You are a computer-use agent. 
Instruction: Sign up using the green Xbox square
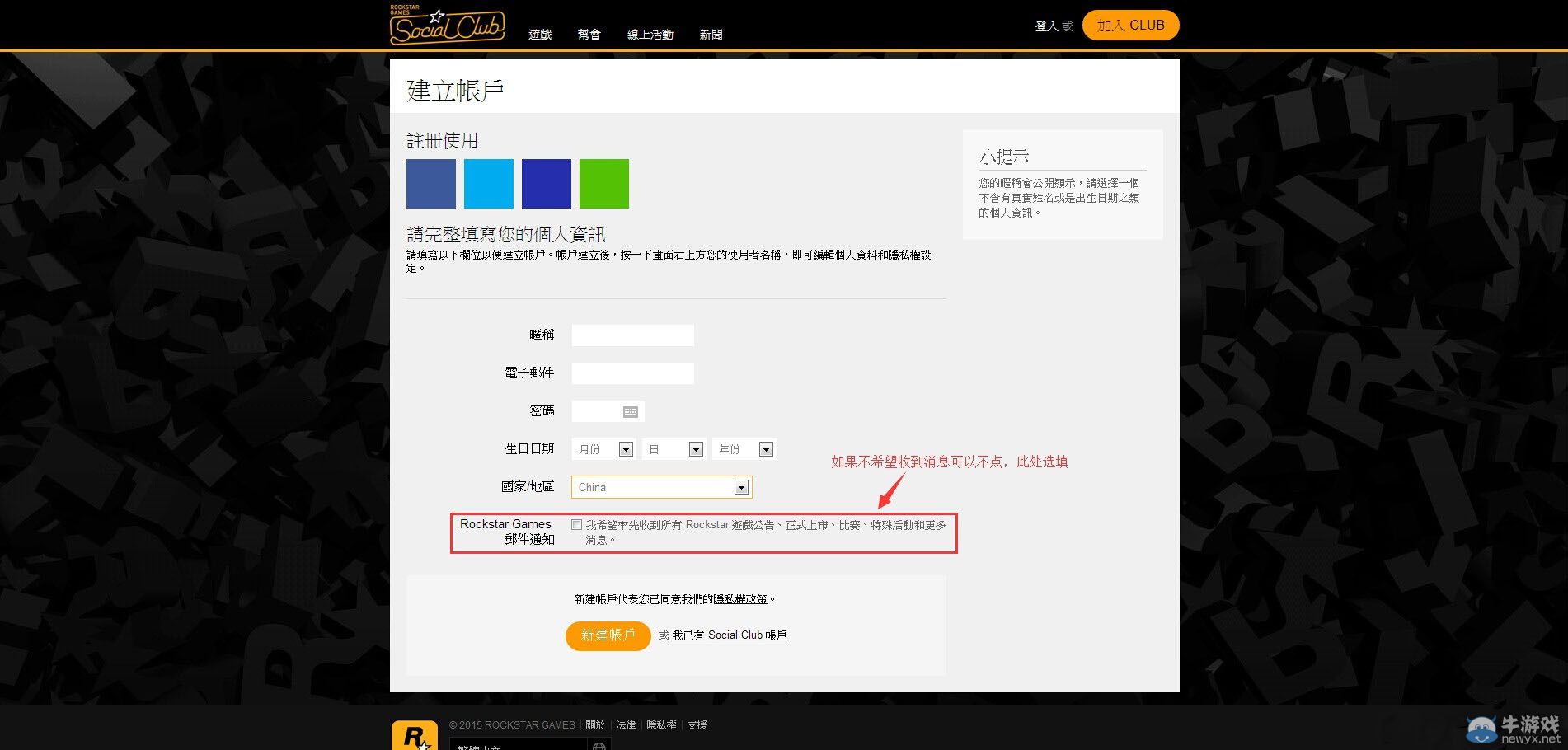[x=604, y=184]
